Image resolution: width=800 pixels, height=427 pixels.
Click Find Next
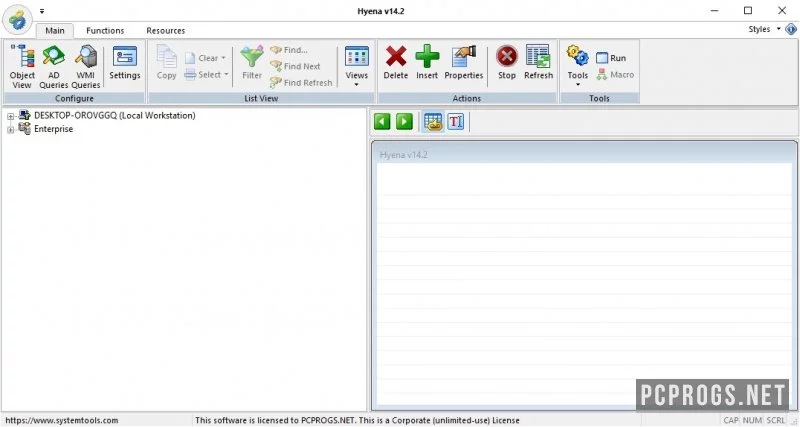[295, 66]
